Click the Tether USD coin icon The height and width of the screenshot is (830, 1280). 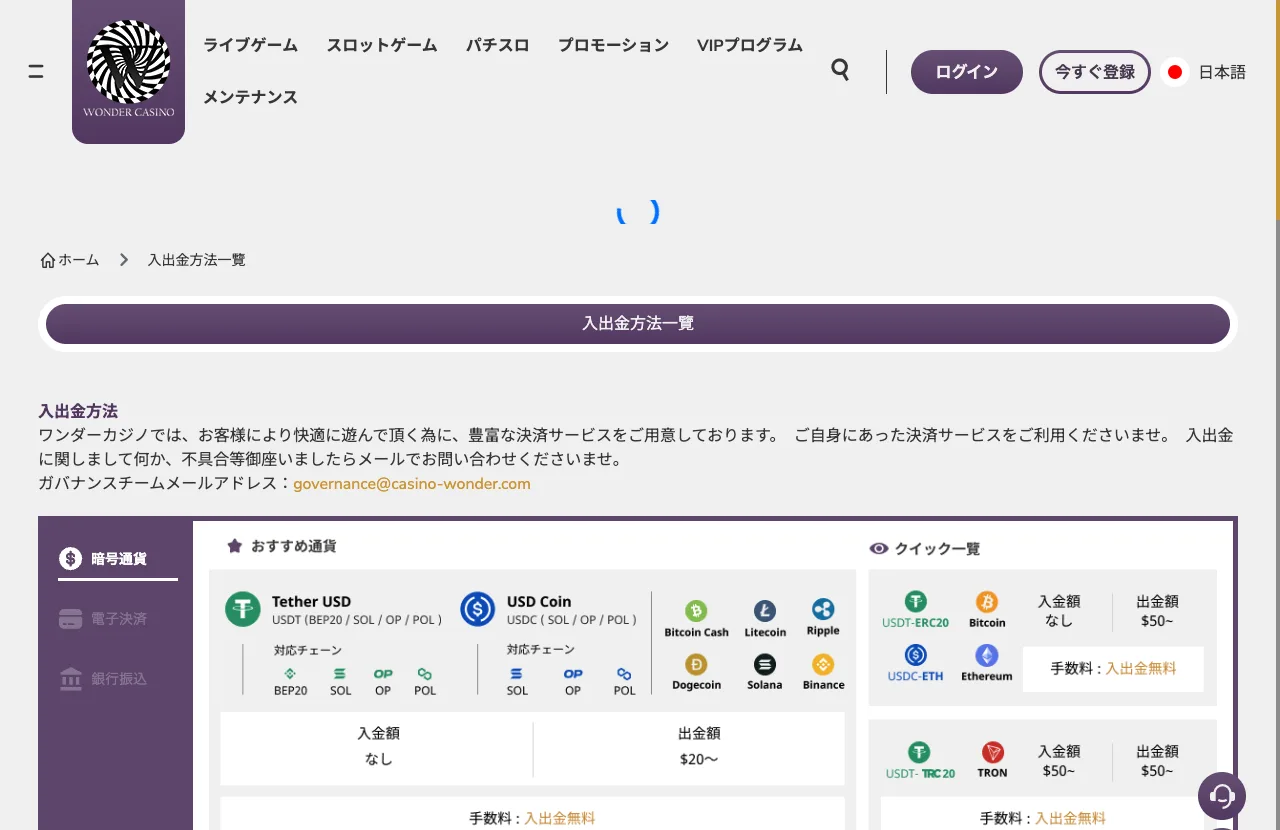[243, 609]
